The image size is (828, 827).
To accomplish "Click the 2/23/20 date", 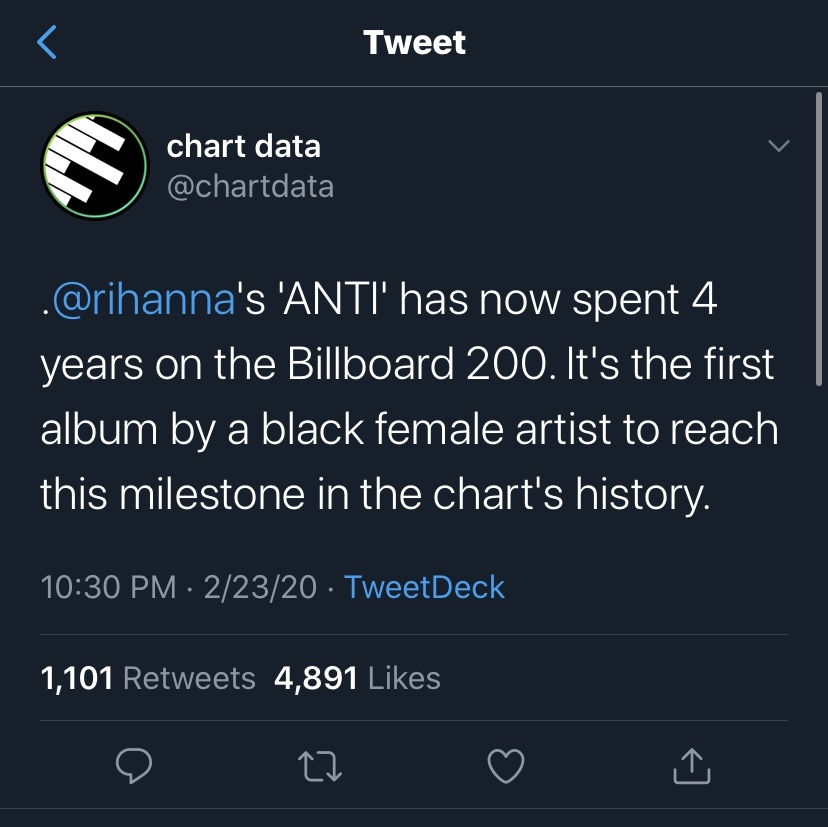I will click(260, 587).
